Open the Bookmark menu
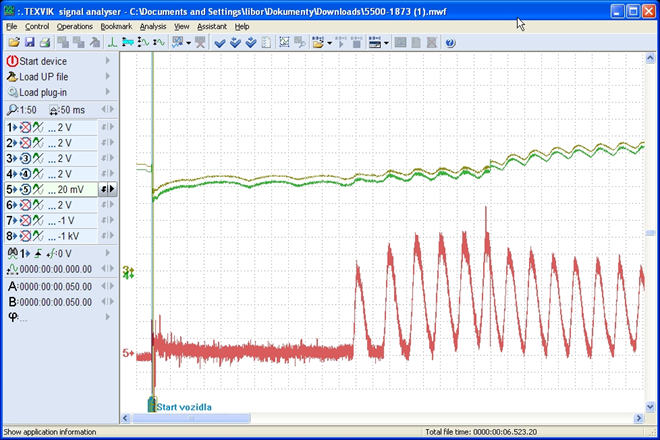 point(116,27)
